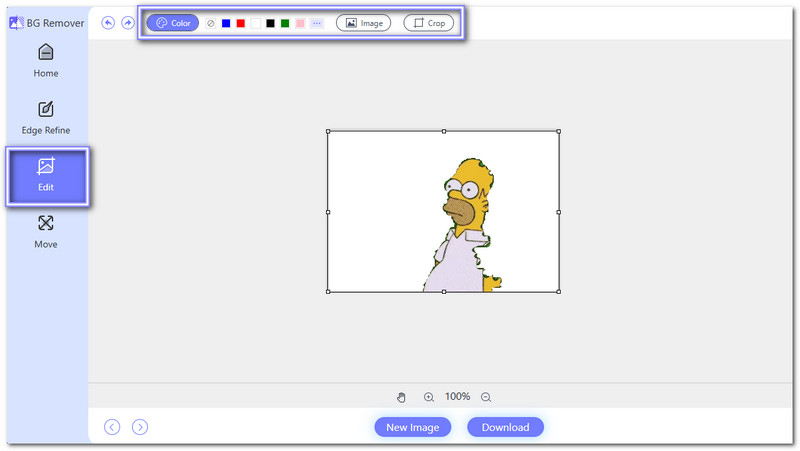
Task: Pick the blue background swatch
Action: pos(226,23)
